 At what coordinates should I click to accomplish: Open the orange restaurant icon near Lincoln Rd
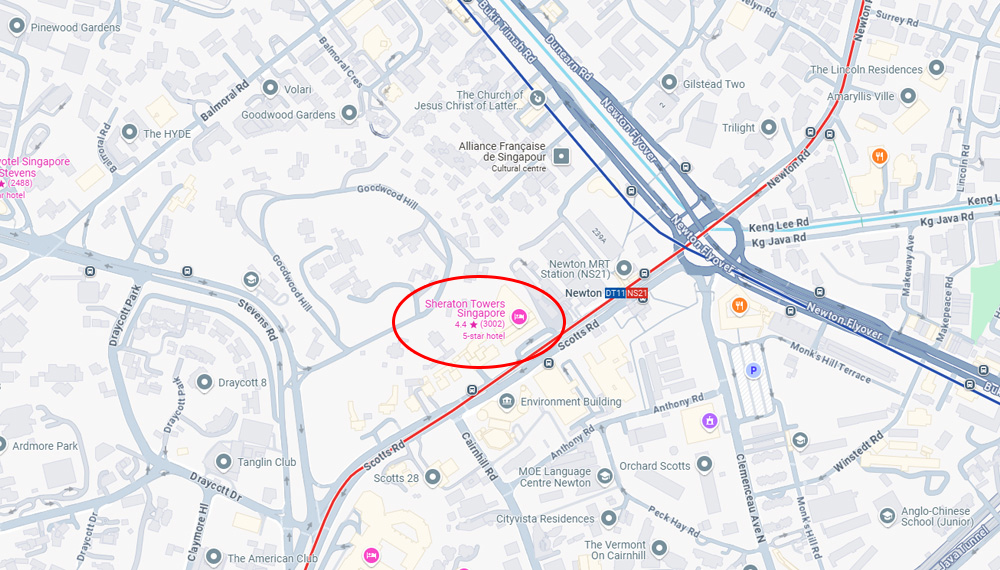point(879,156)
